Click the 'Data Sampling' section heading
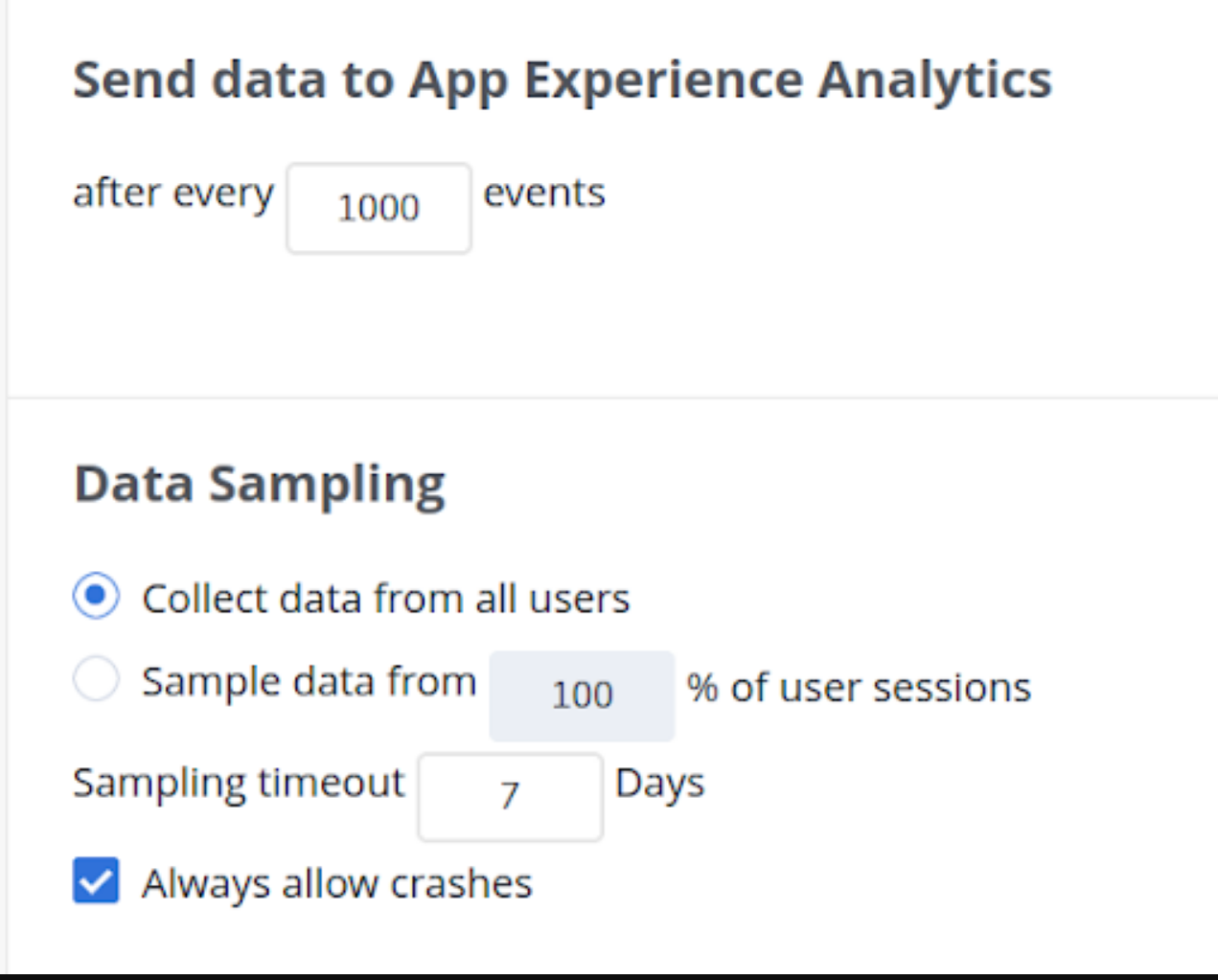This screenshot has height=980, width=1218. pos(260,484)
